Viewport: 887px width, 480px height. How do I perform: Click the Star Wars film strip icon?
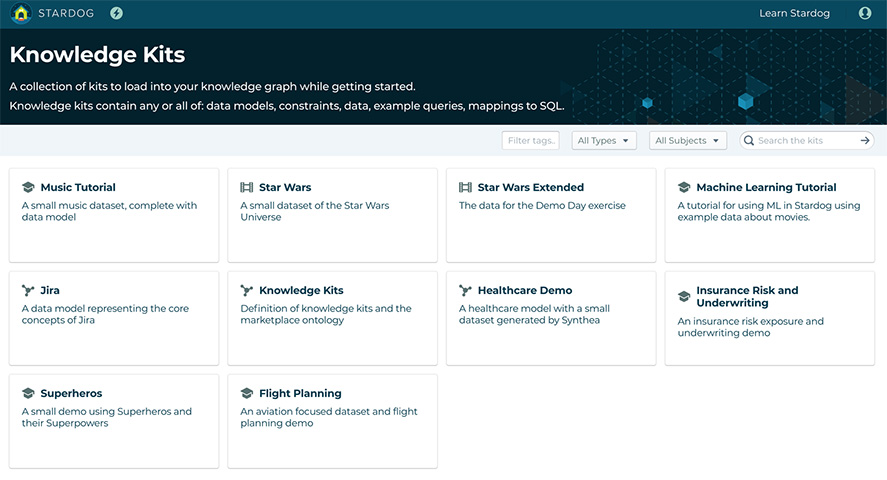pyautogui.click(x=247, y=187)
